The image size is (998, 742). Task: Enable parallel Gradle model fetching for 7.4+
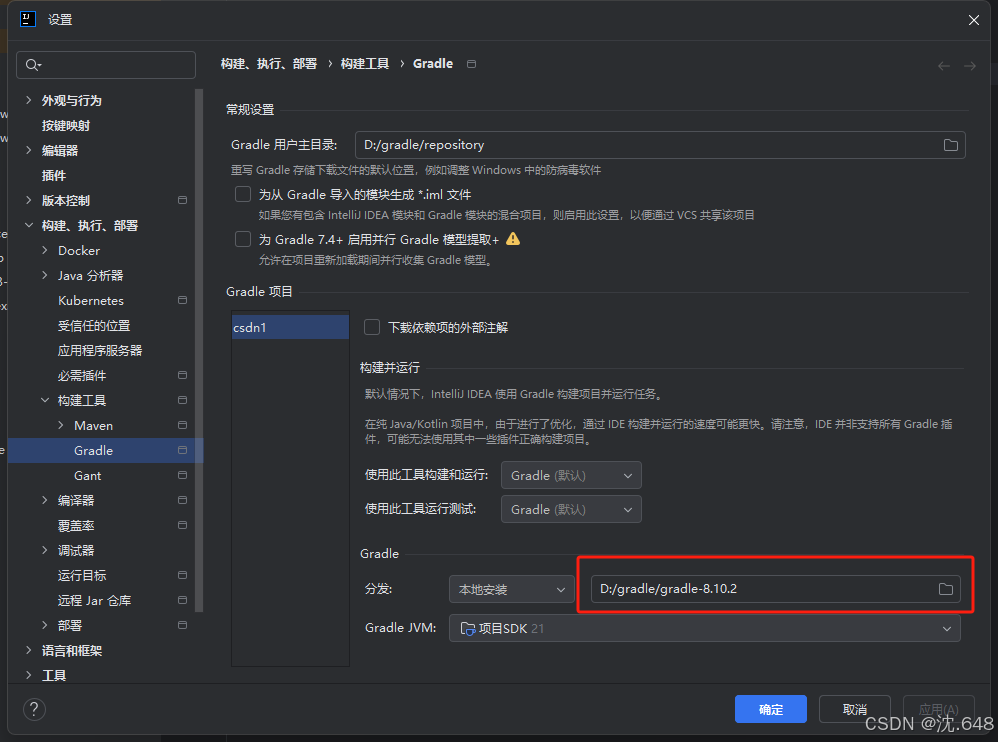tap(243, 239)
